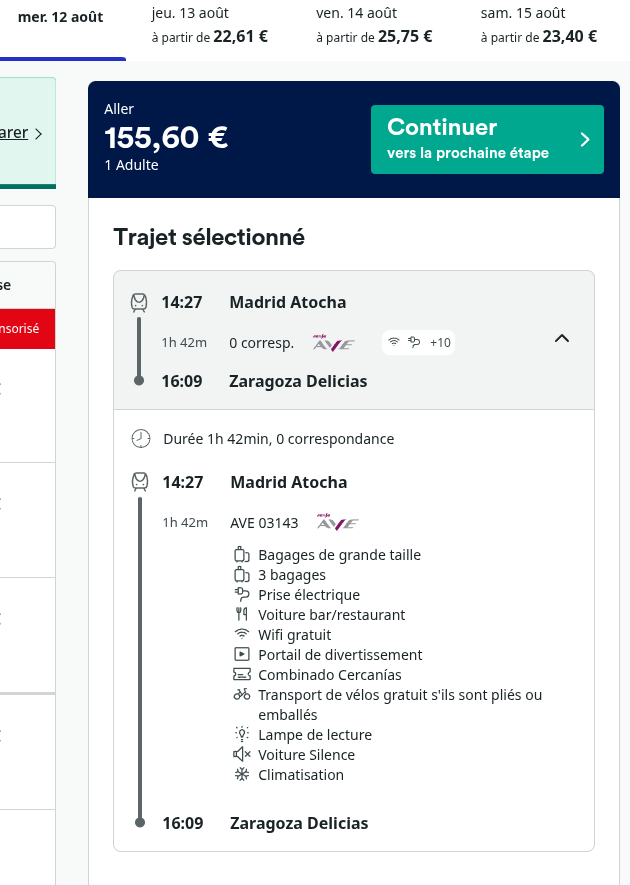Click the Voiture bar/restaurant cutlery icon
Image resolution: width=630 pixels, height=885 pixels.
pyautogui.click(x=242, y=614)
